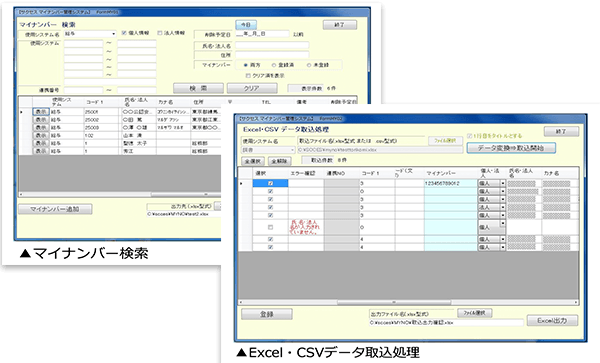Open 使用システム名 dropdown in import window
Image resolution: width=600 pixels, height=363 pixels.
click(x=293, y=150)
